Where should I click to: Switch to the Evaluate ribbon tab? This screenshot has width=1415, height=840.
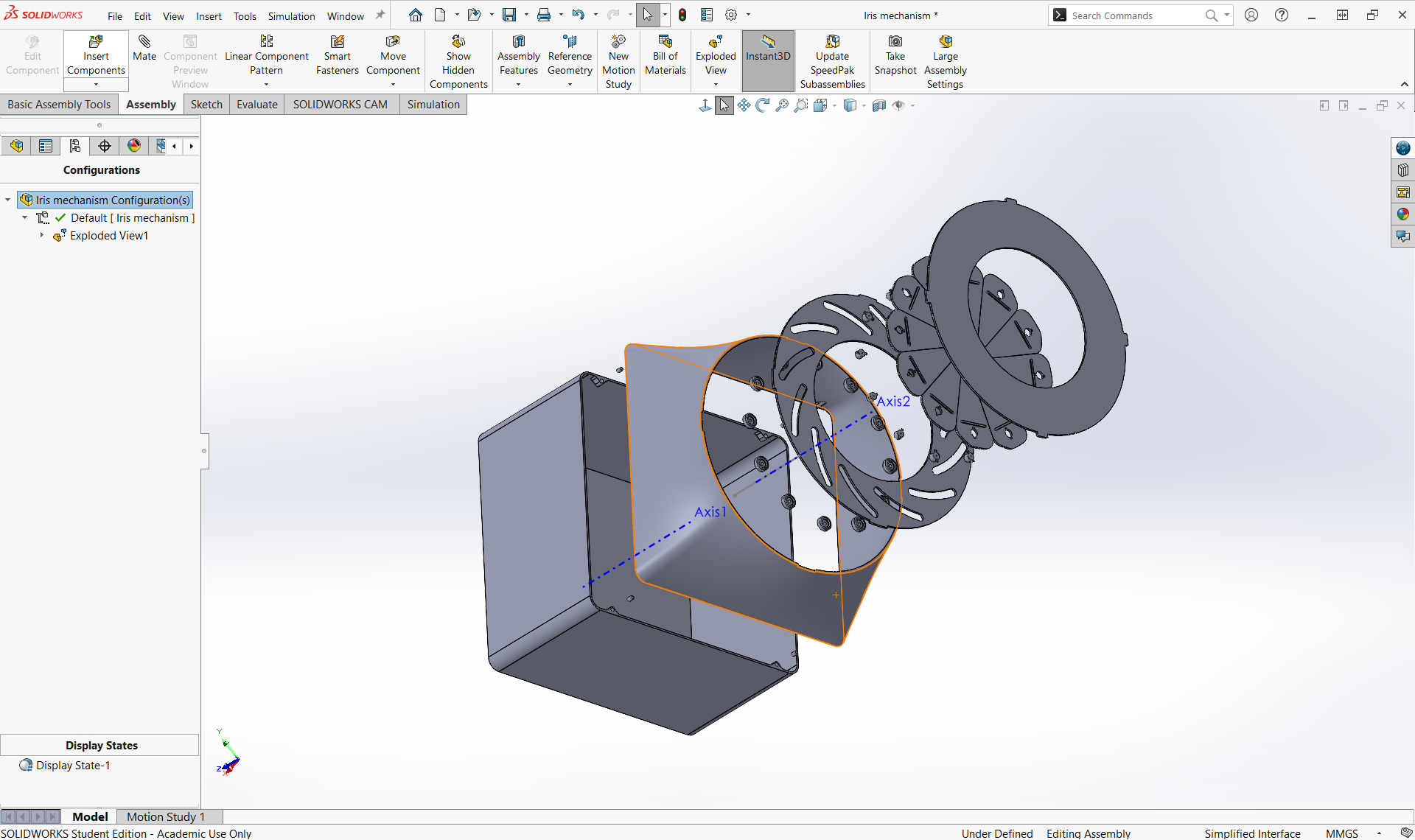(x=257, y=105)
